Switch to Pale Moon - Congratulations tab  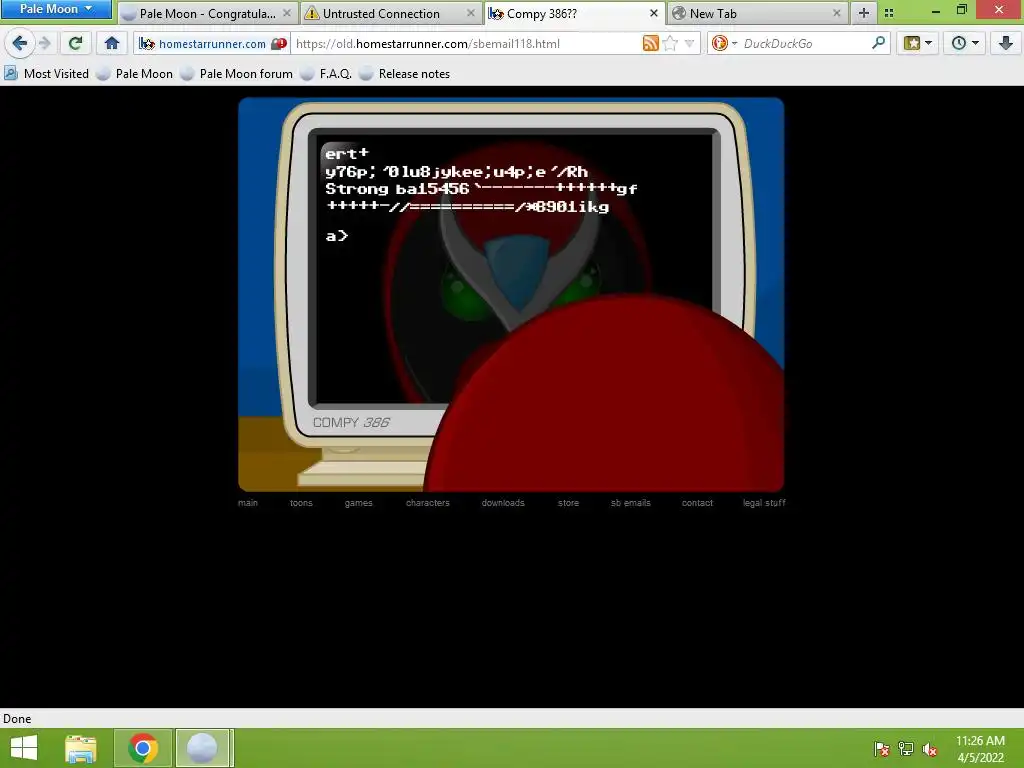click(208, 14)
